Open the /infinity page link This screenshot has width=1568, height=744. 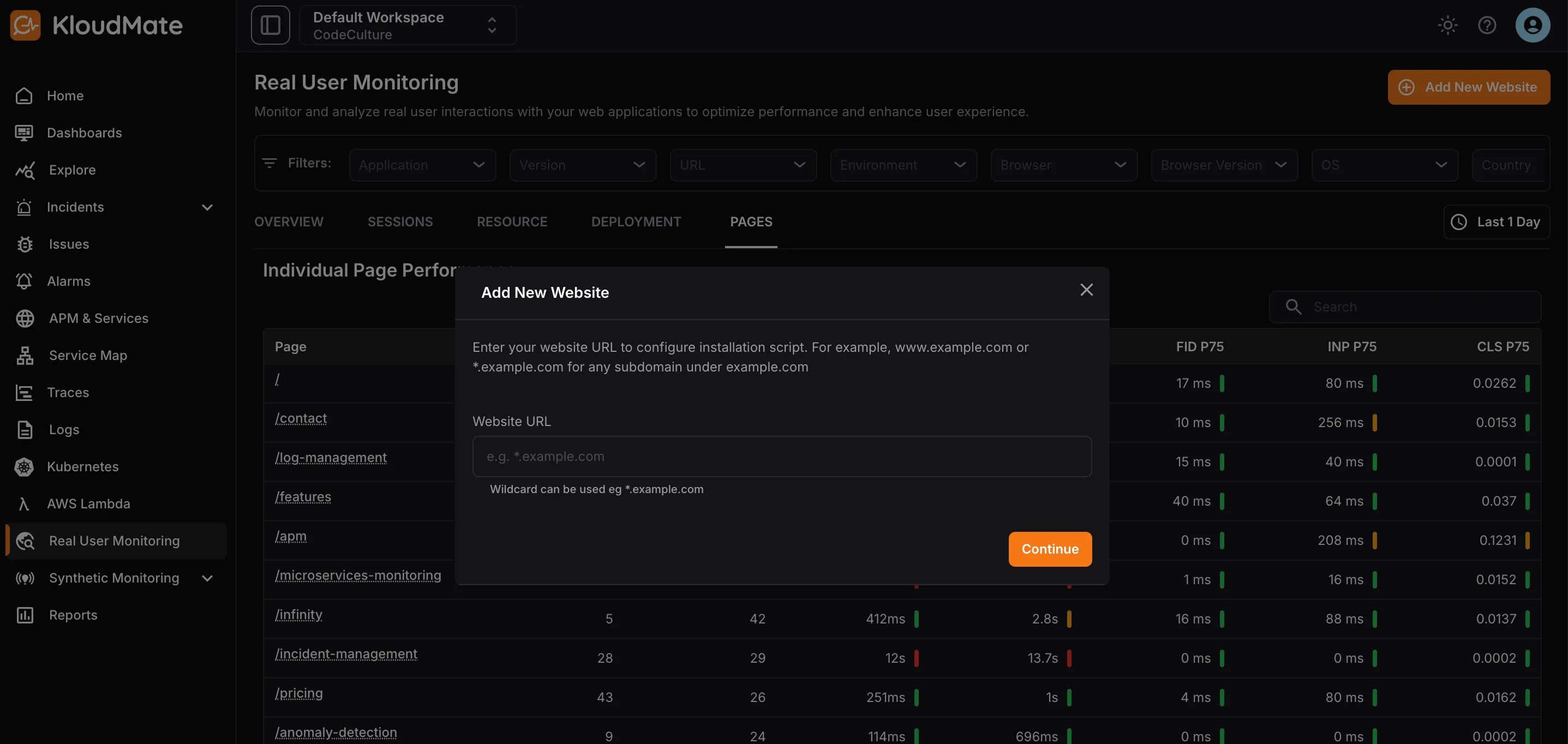[x=298, y=615]
